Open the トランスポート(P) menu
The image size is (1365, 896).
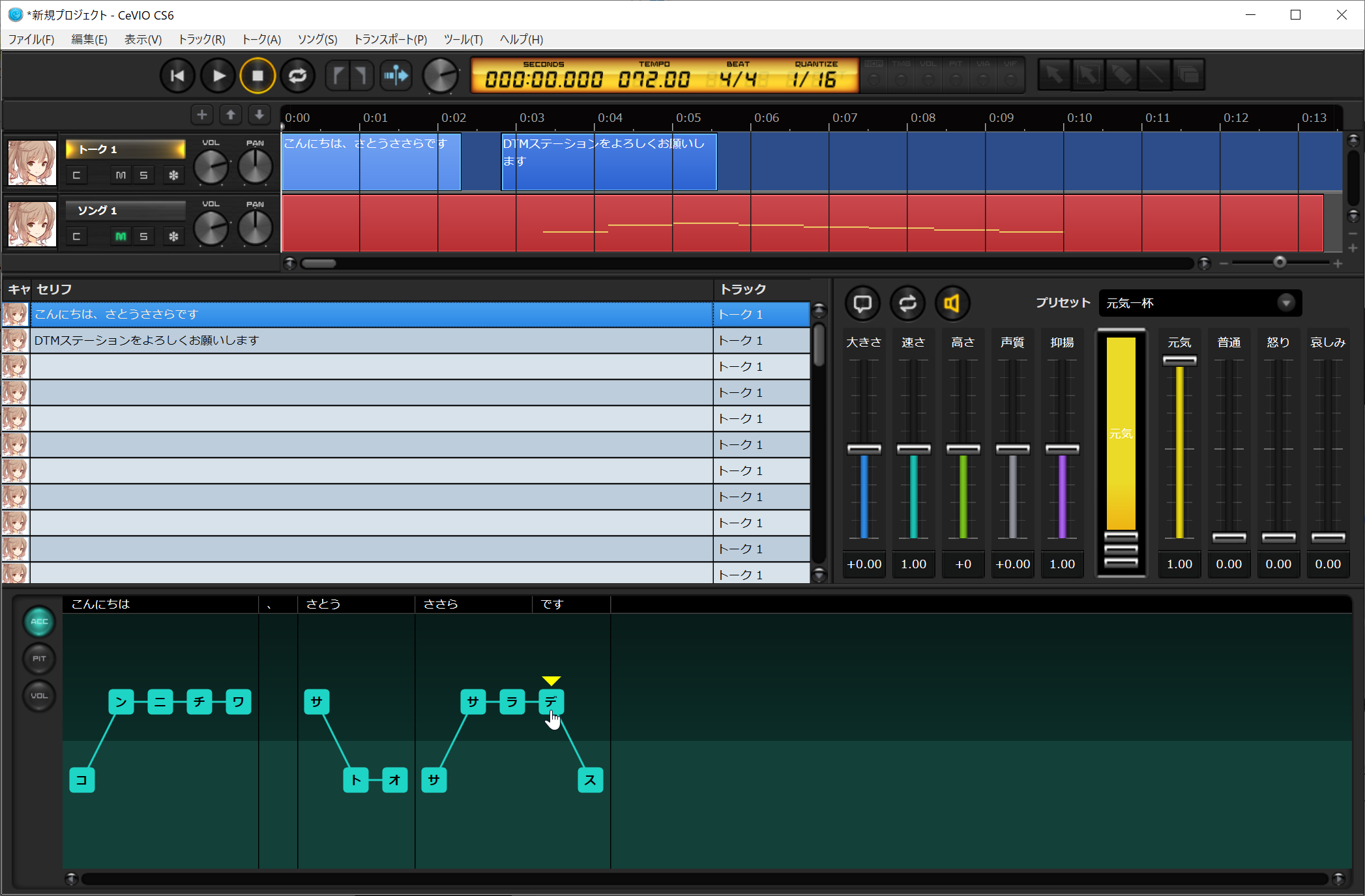click(x=390, y=40)
